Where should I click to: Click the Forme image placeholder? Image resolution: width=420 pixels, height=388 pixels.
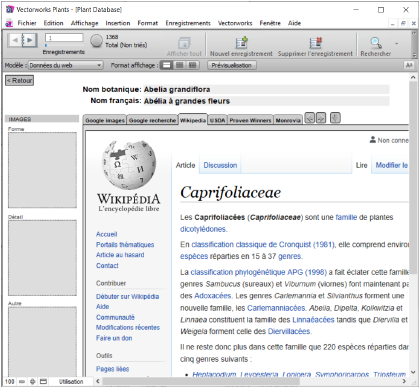[42, 170]
